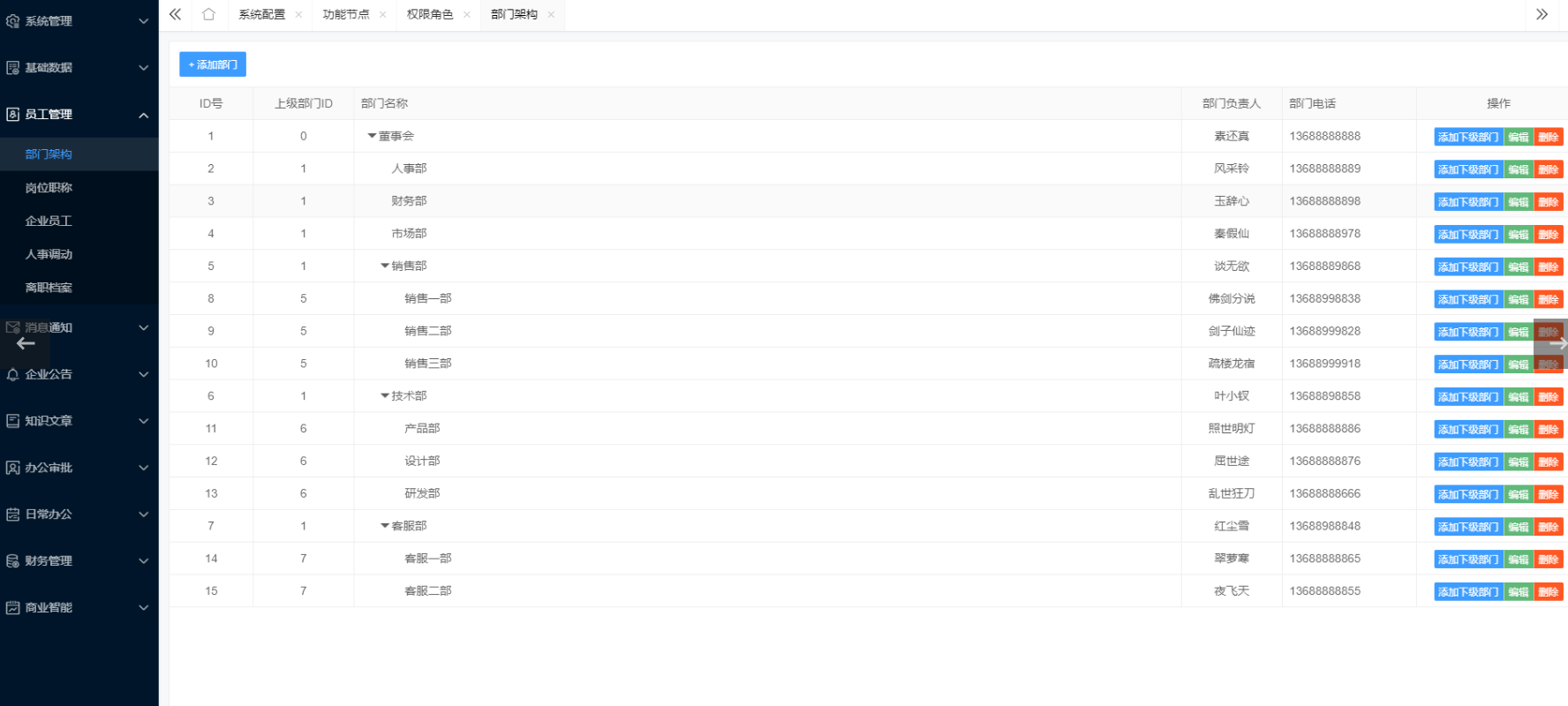The height and width of the screenshot is (706, 1568).
Task: Edit the 技术部 row
Action: [x=1519, y=397]
